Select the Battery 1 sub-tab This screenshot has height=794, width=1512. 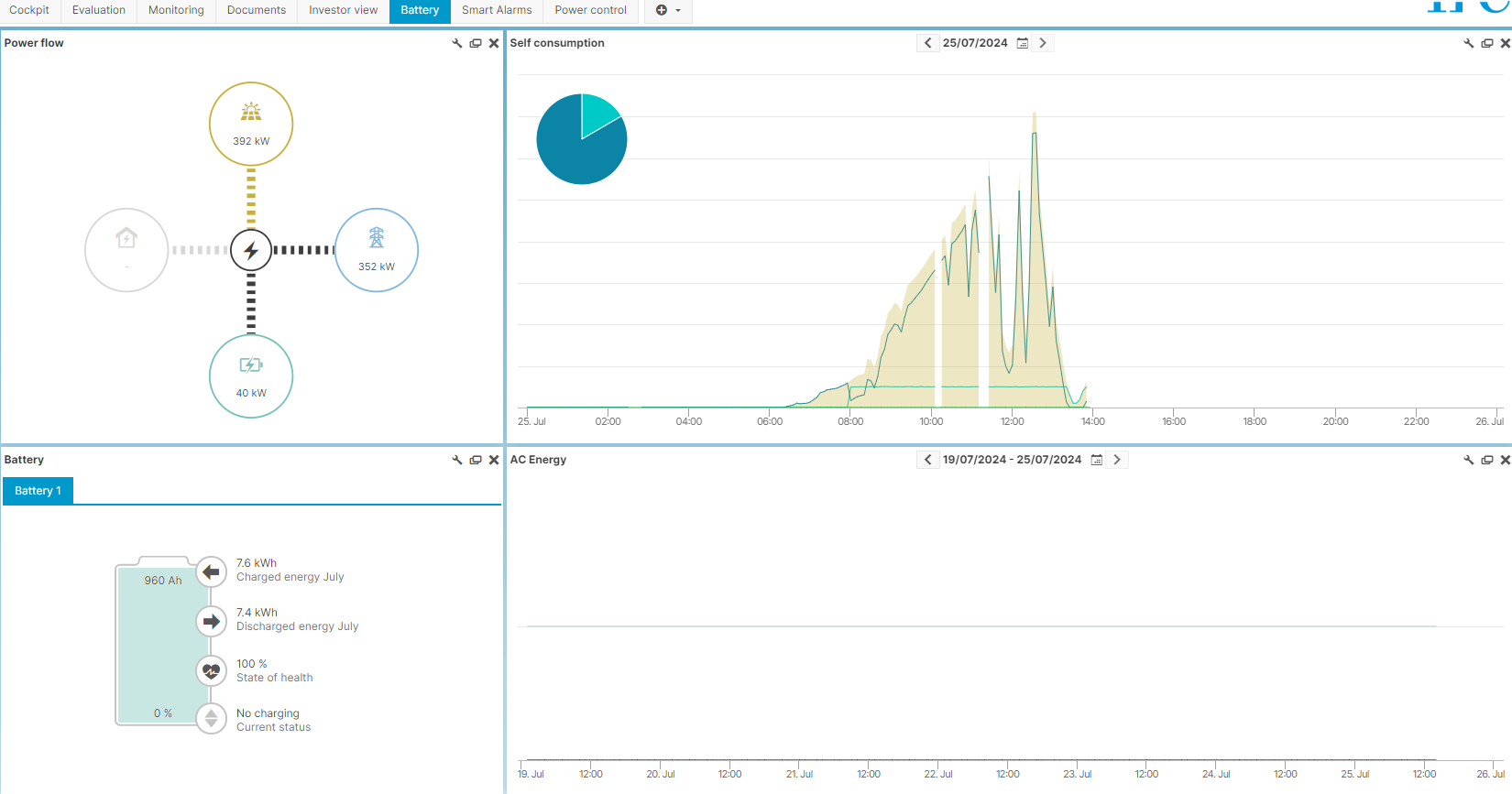tap(38, 491)
